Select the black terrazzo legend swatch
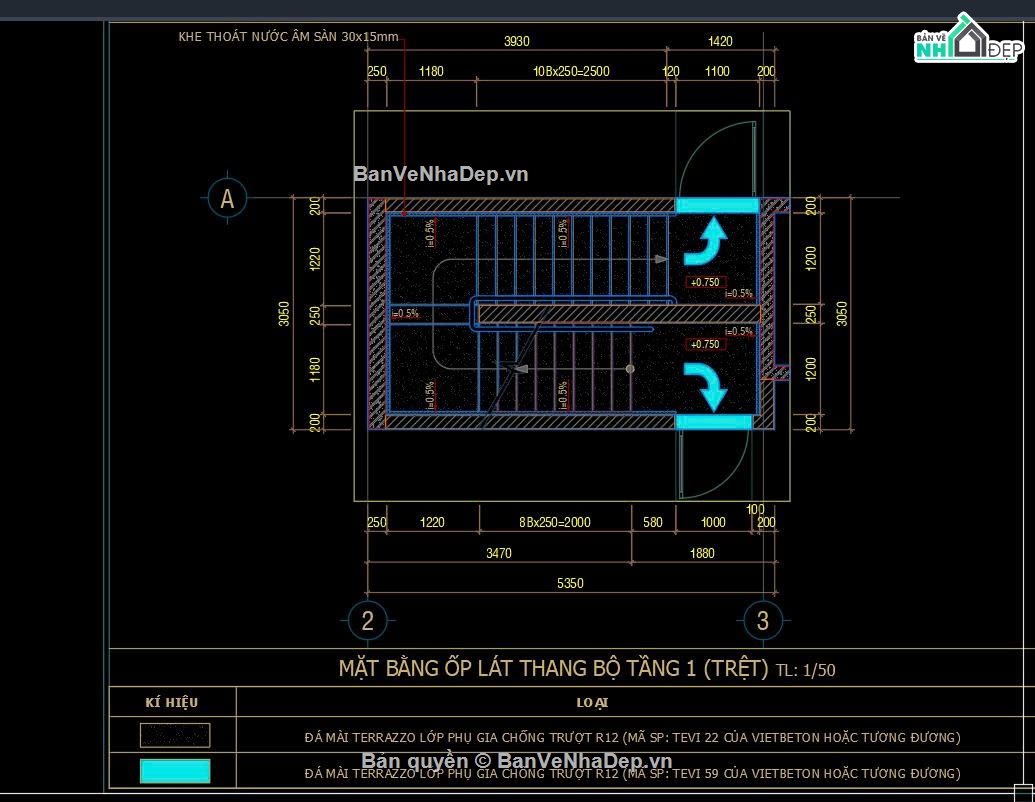This screenshot has width=1035, height=802. coord(175,735)
